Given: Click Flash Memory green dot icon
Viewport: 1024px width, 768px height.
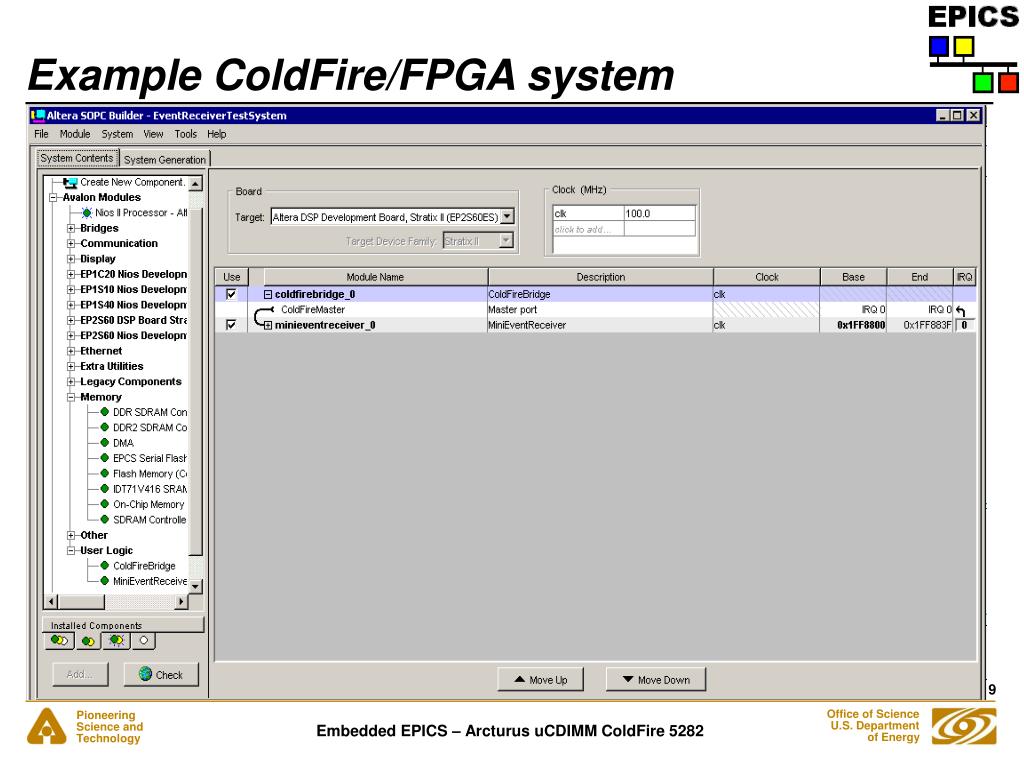Looking at the screenshot, I should pyautogui.click(x=104, y=473).
